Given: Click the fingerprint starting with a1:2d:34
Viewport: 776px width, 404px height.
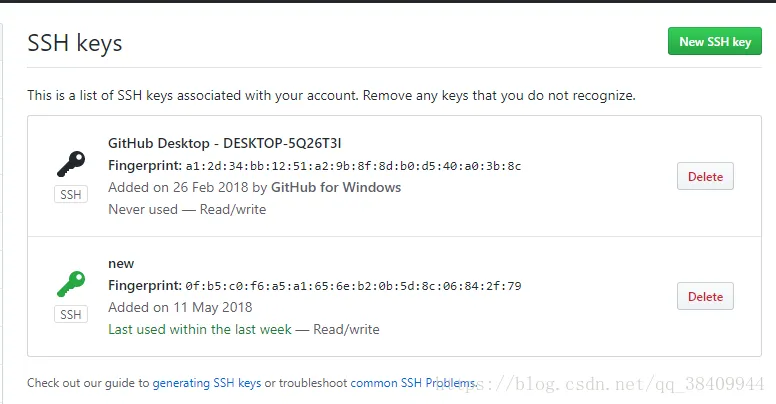Looking at the screenshot, I should pos(353,166).
